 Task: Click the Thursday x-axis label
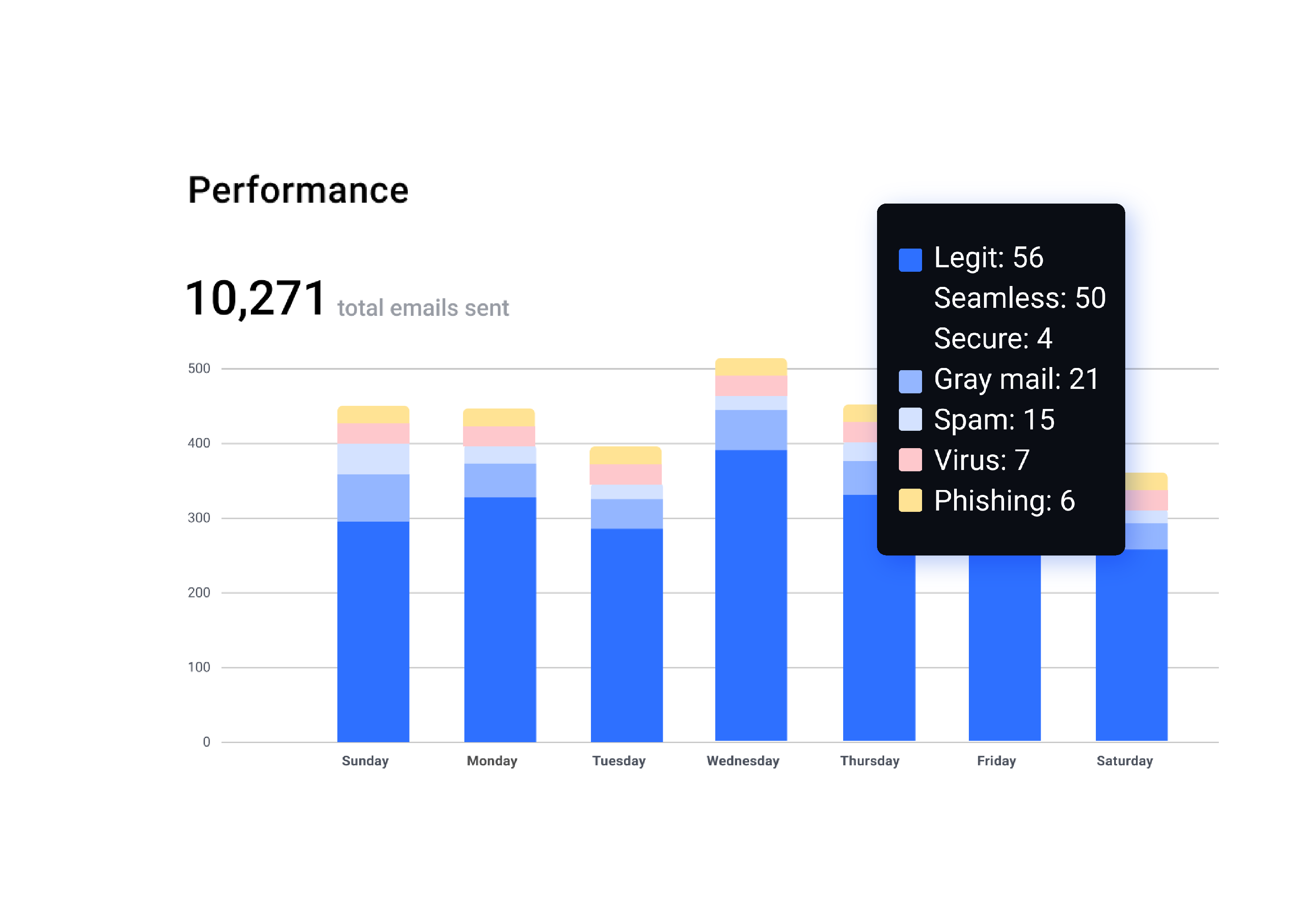point(869,761)
